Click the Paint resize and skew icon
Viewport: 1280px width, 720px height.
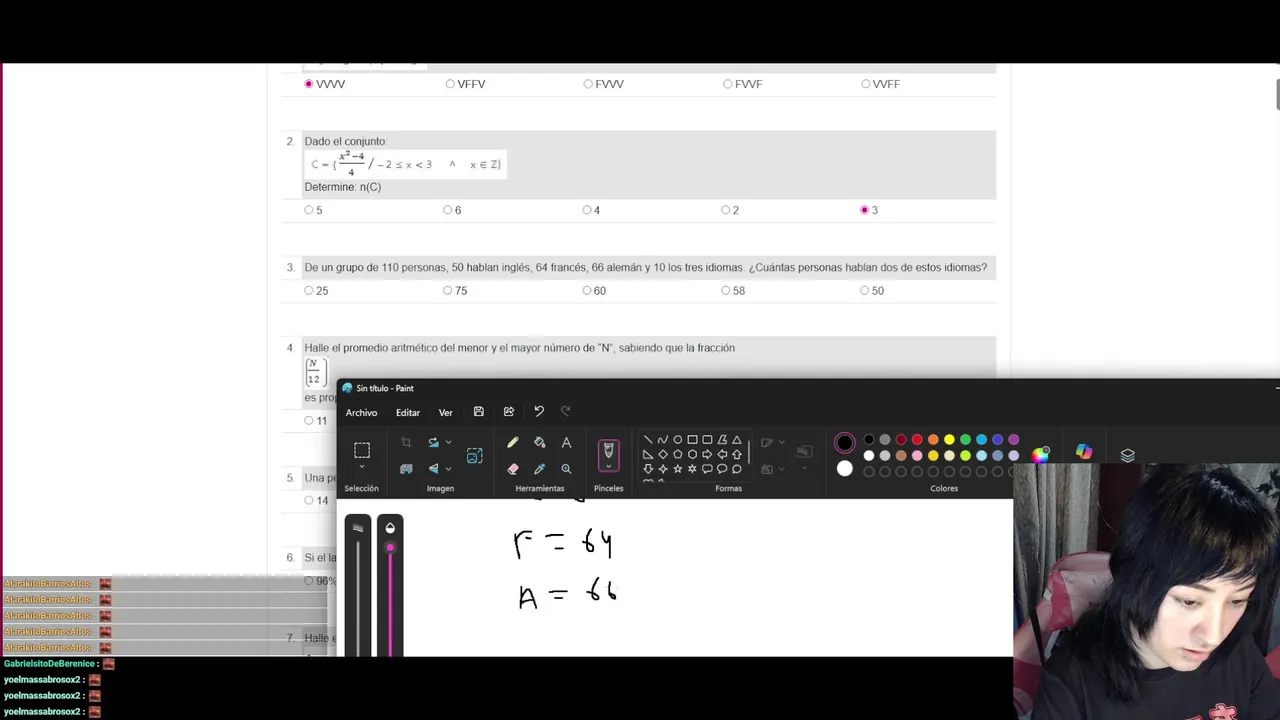coord(474,456)
